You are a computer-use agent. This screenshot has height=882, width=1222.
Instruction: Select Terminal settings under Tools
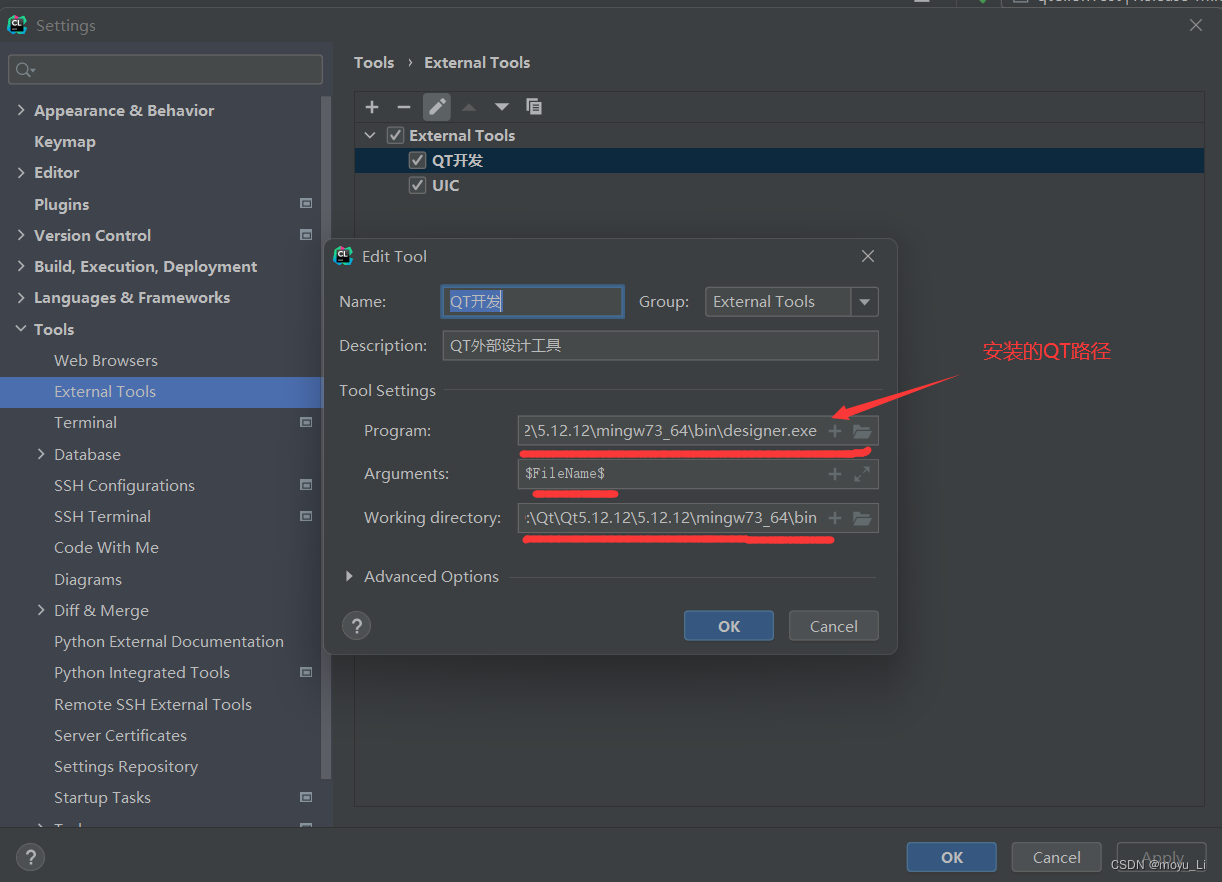pos(85,422)
